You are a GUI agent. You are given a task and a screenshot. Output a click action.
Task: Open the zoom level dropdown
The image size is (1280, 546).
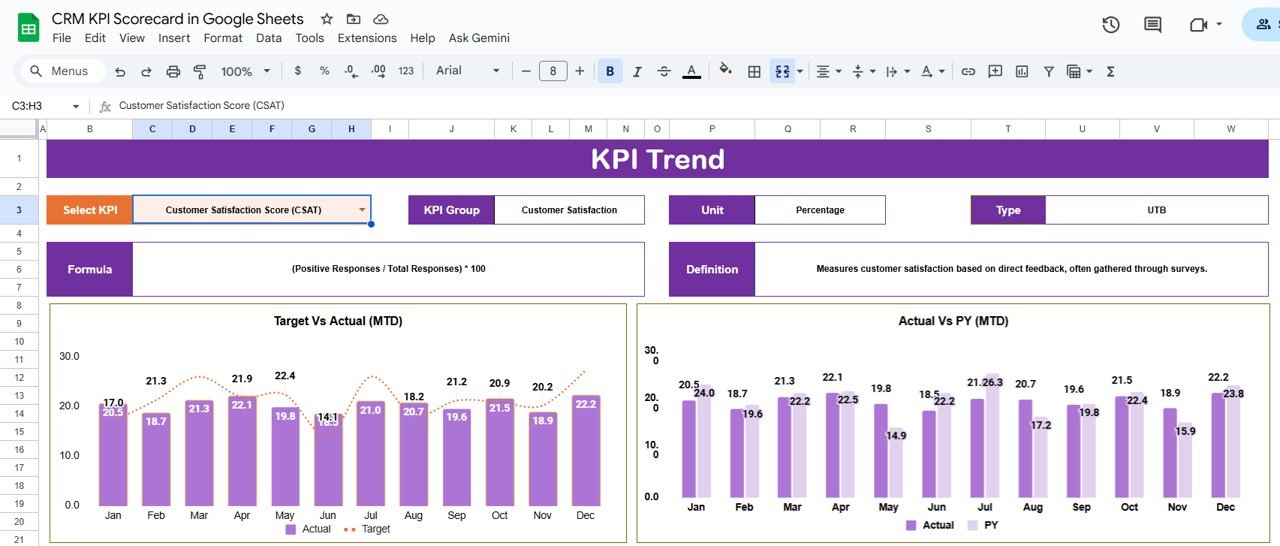245,71
